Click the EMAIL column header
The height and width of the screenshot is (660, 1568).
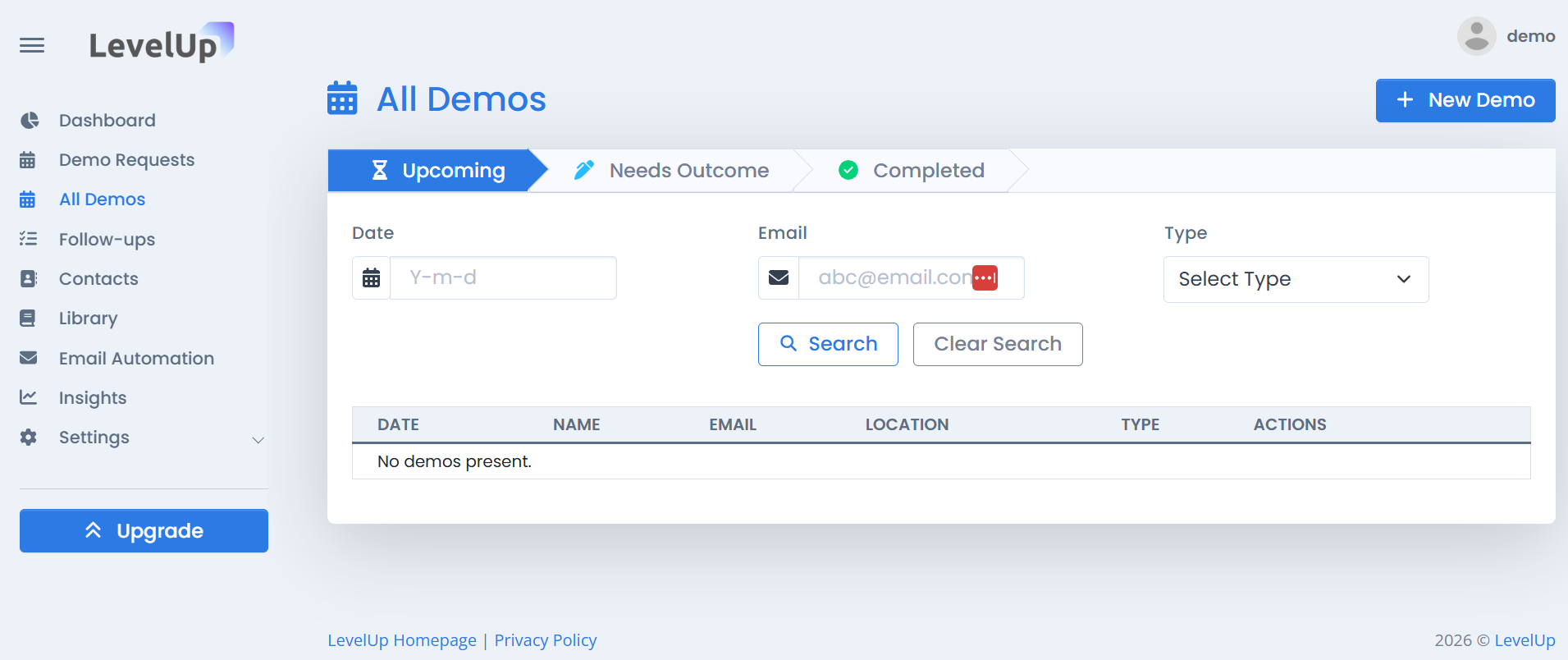733,424
